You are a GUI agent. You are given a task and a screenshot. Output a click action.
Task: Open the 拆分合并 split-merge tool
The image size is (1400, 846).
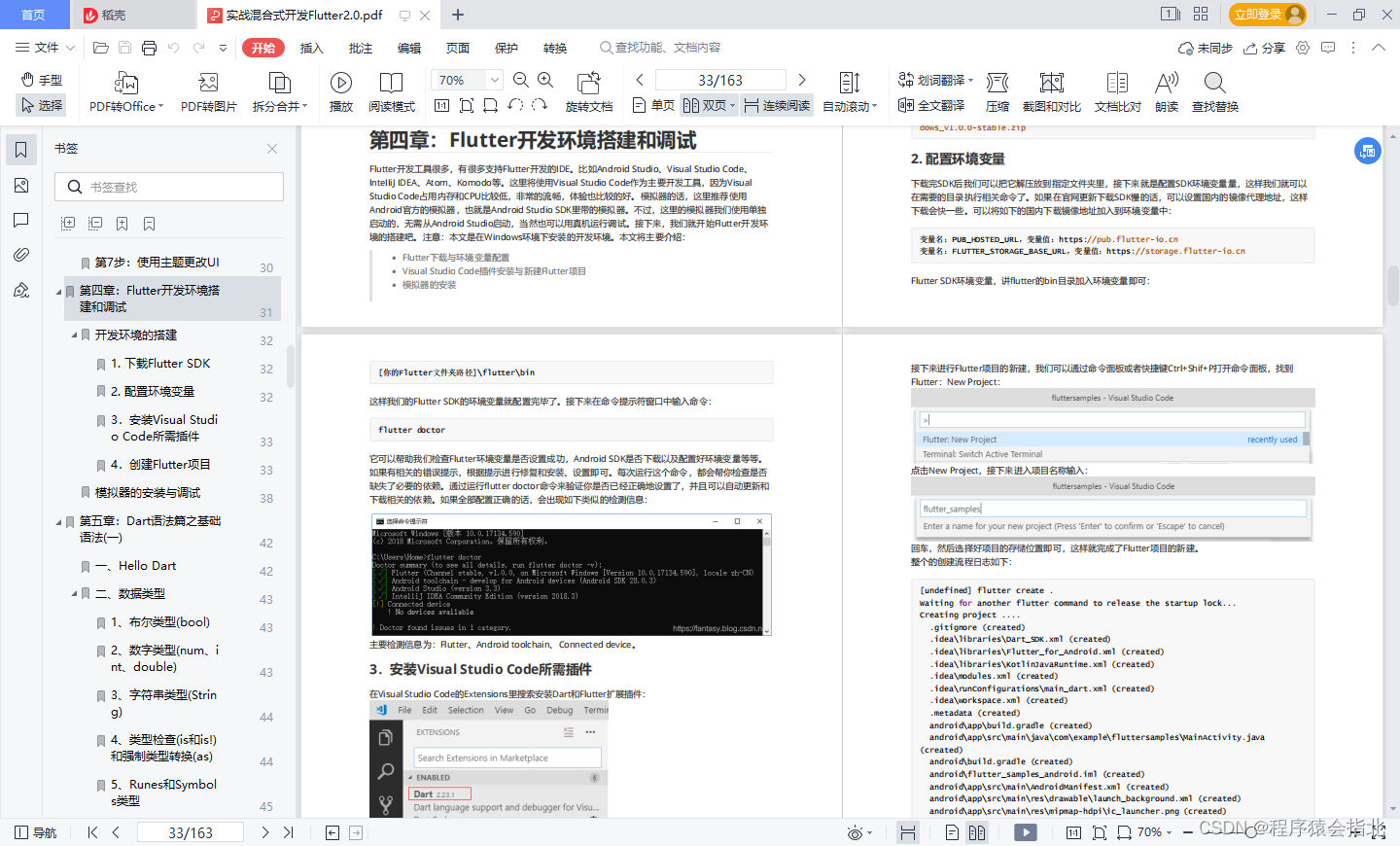[x=280, y=92]
